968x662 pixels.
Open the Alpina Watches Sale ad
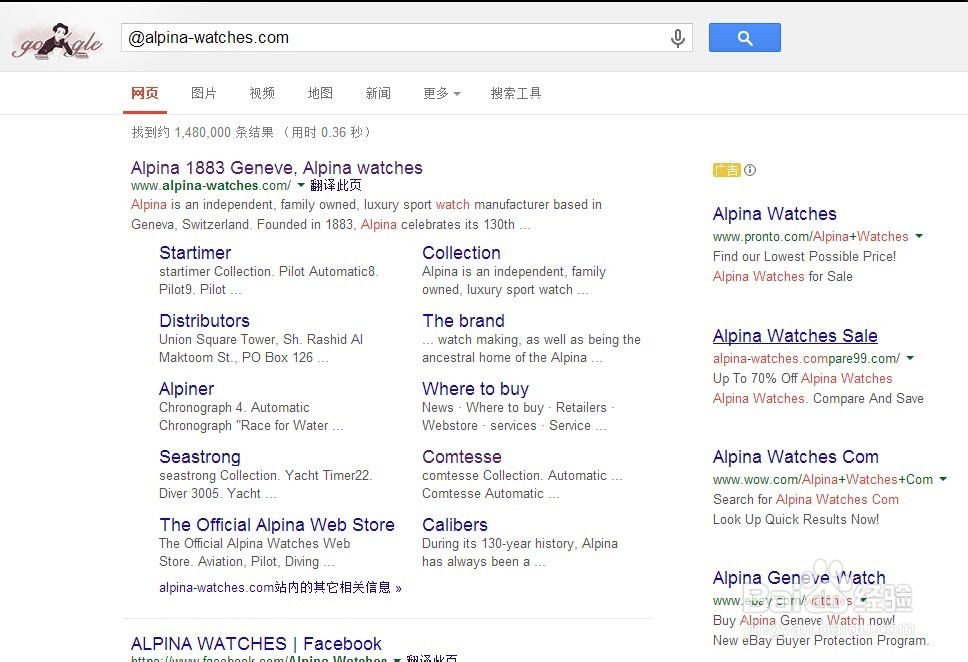point(795,335)
